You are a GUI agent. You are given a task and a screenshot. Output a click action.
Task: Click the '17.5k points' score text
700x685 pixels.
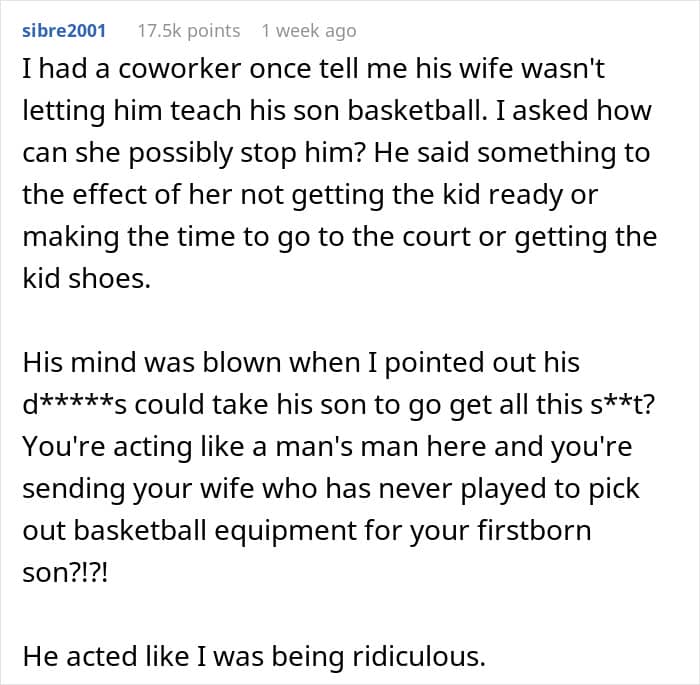click(x=189, y=31)
